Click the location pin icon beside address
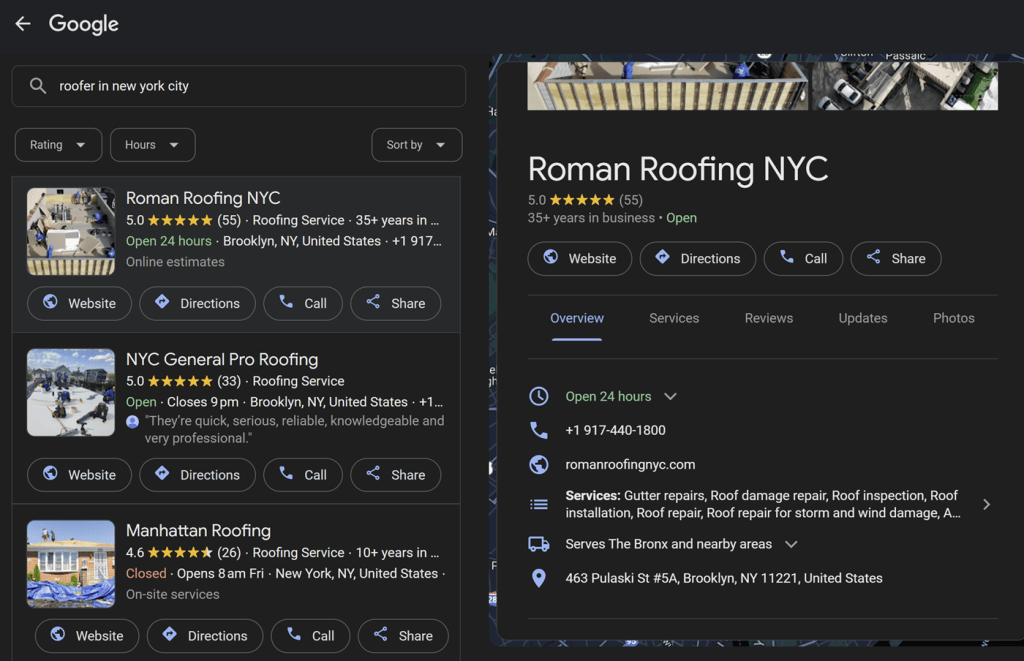 coord(539,578)
